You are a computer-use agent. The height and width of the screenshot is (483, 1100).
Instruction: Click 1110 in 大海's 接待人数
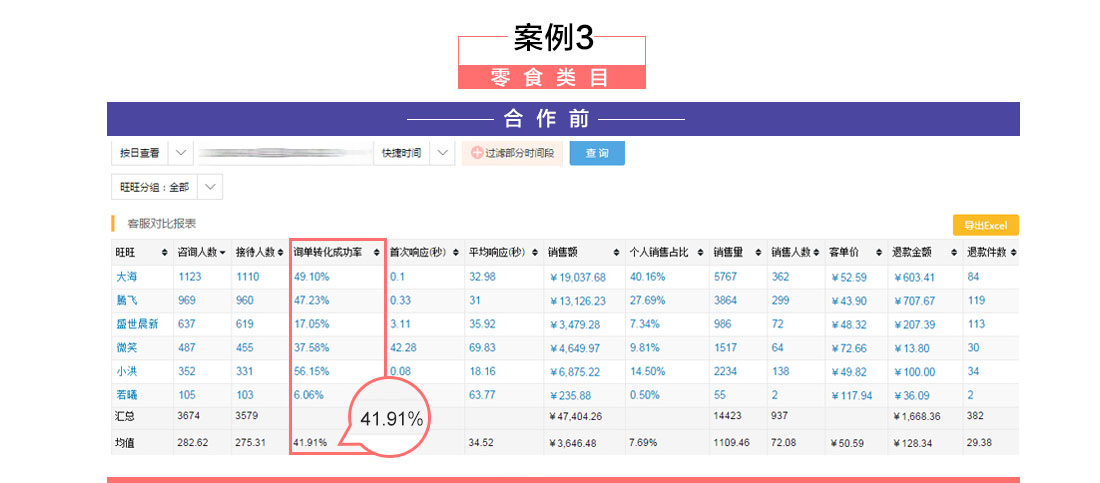click(x=248, y=277)
